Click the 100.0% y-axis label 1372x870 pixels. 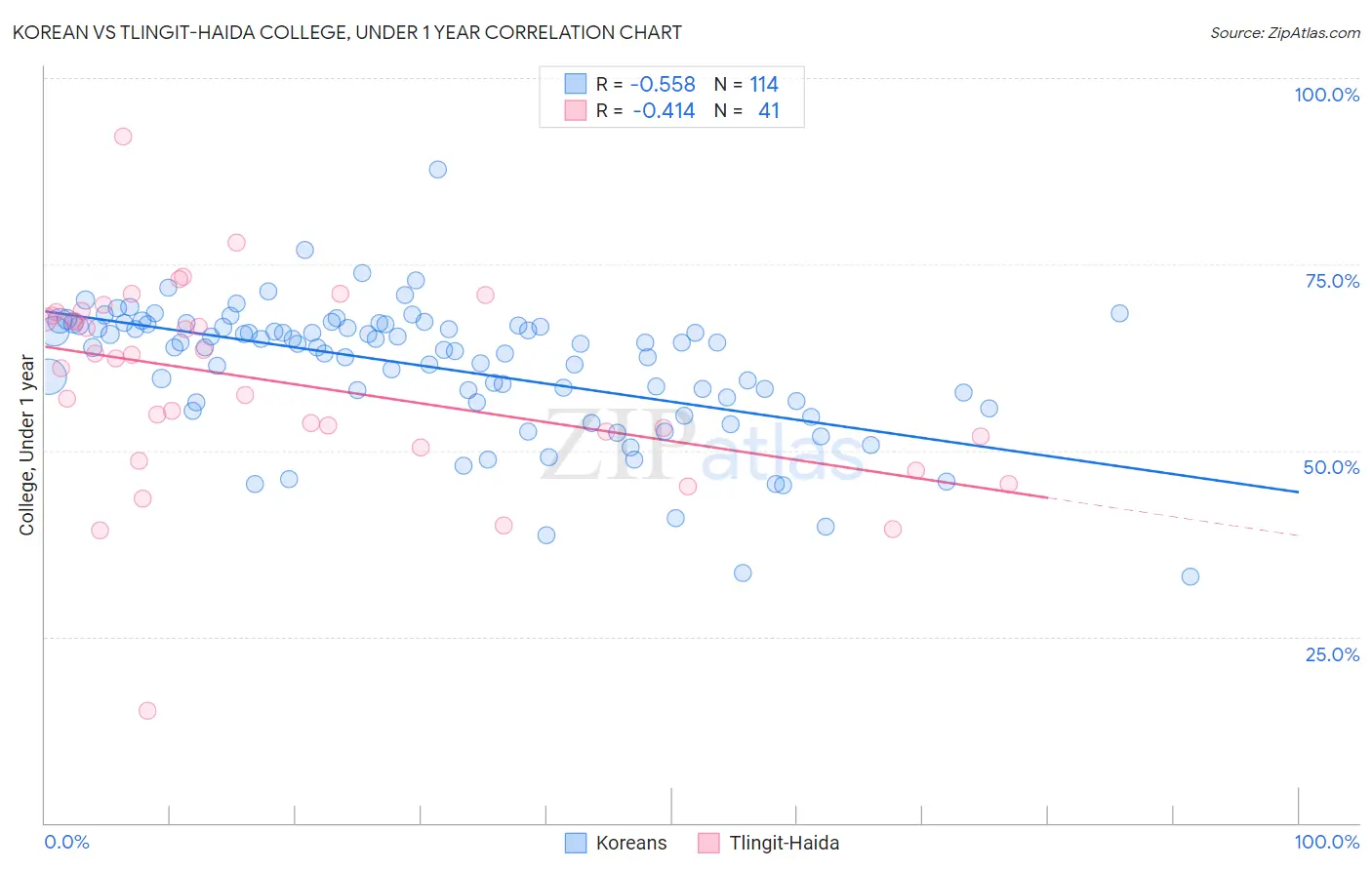click(1327, 95)
